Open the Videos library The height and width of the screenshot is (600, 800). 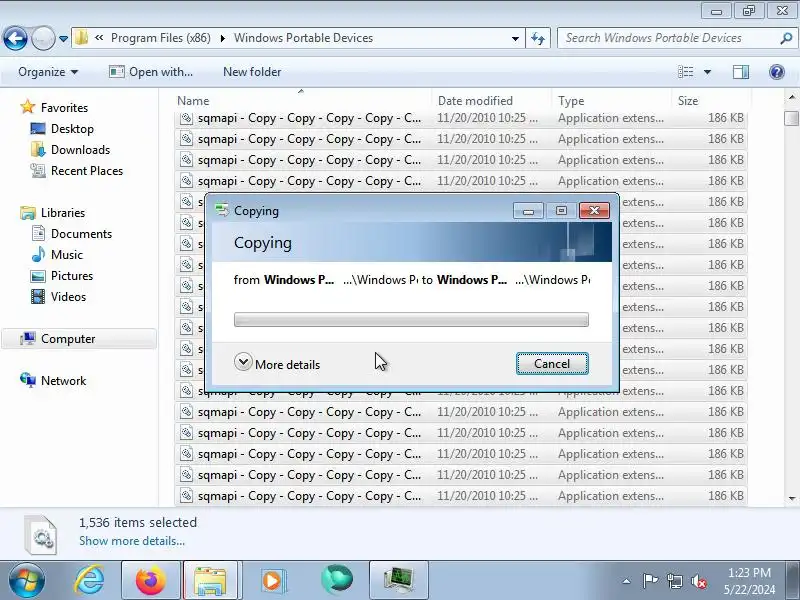(x=68, y=296)
